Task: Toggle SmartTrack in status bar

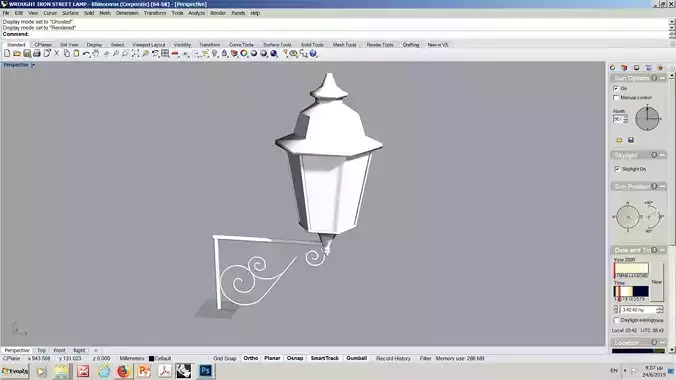Action: [x=325, y=358]
